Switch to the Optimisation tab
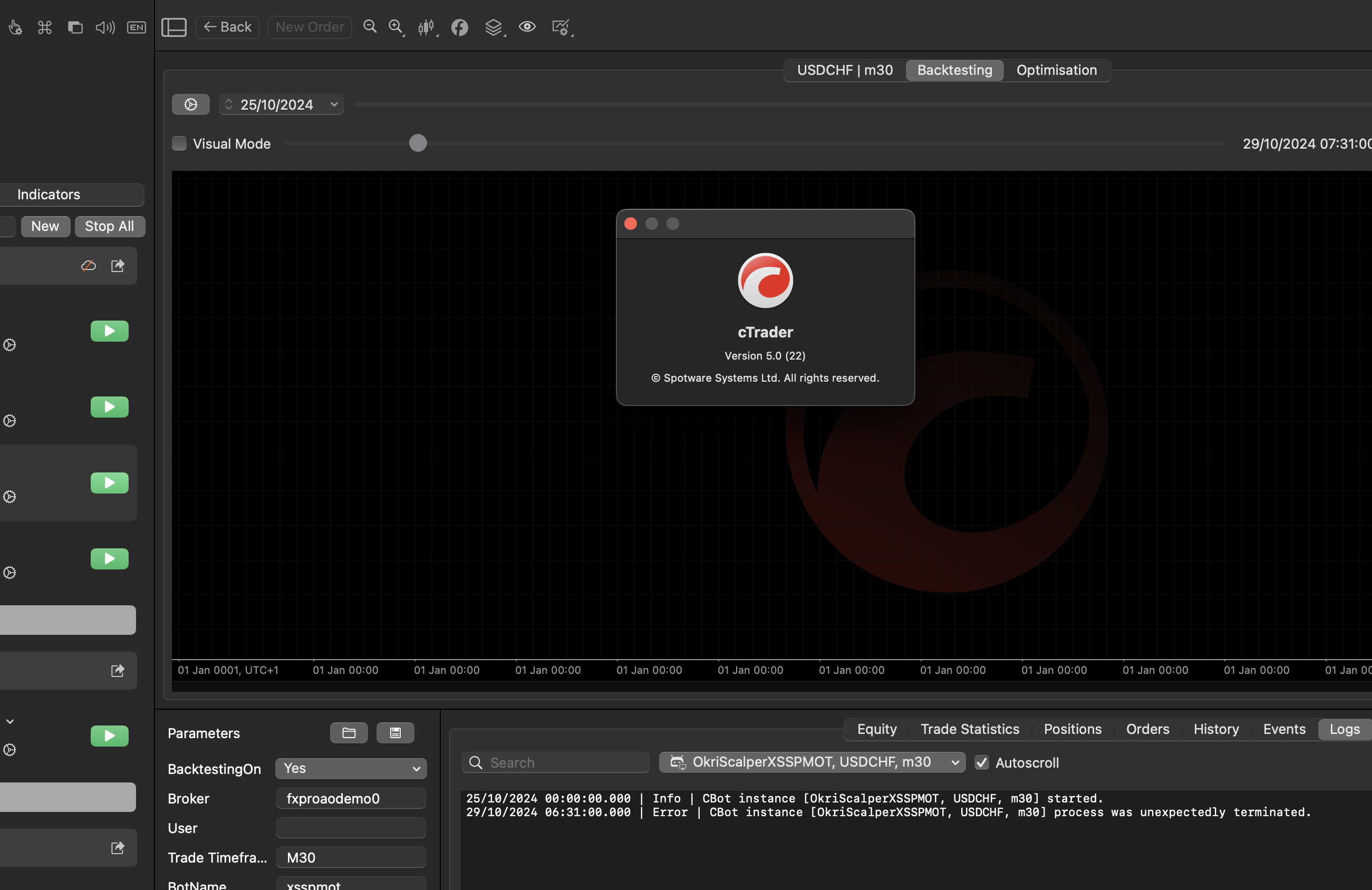 pyautogui.click(x=1056, y=70)
